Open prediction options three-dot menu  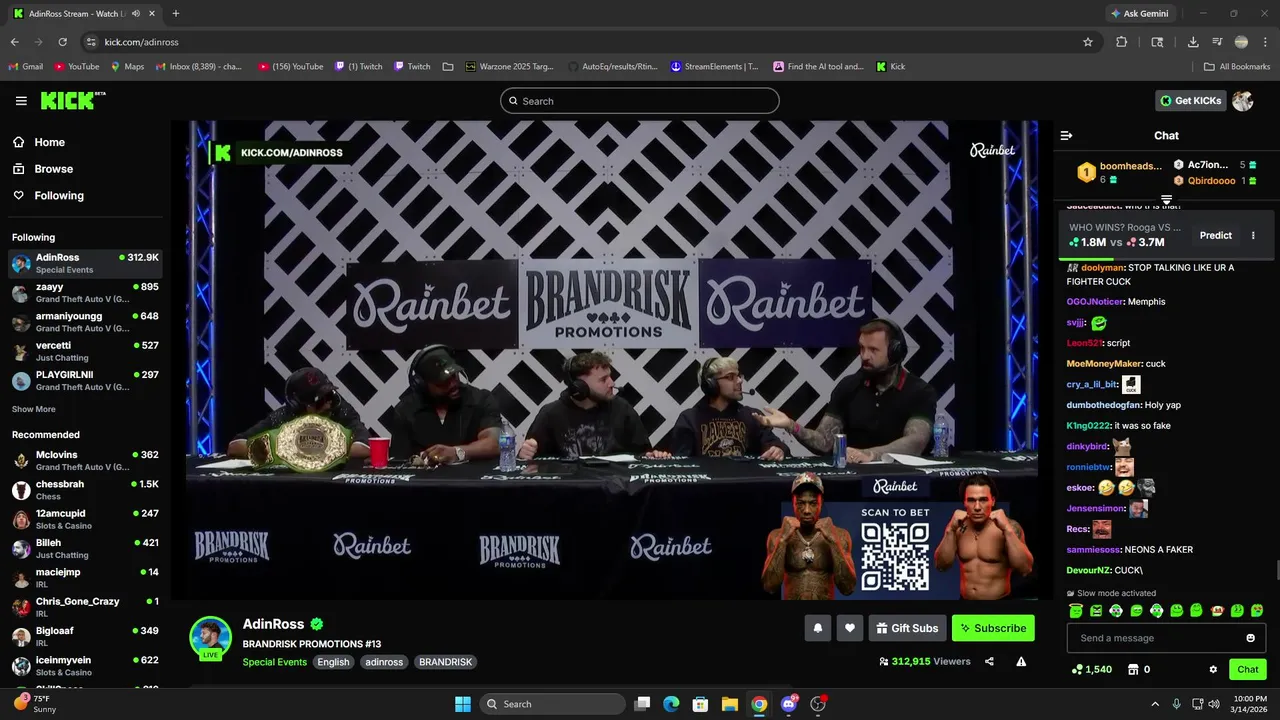click(x=1253, y=236)
